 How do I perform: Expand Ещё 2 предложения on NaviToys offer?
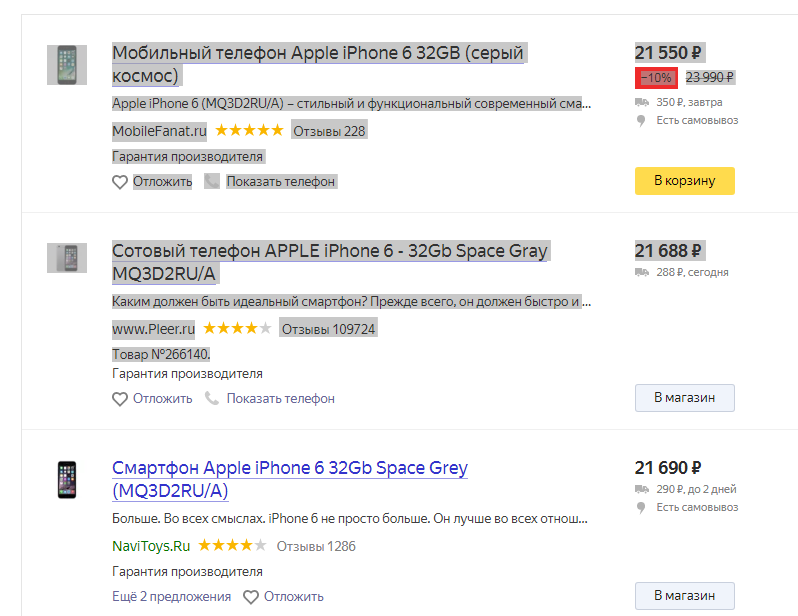[171, 596]
